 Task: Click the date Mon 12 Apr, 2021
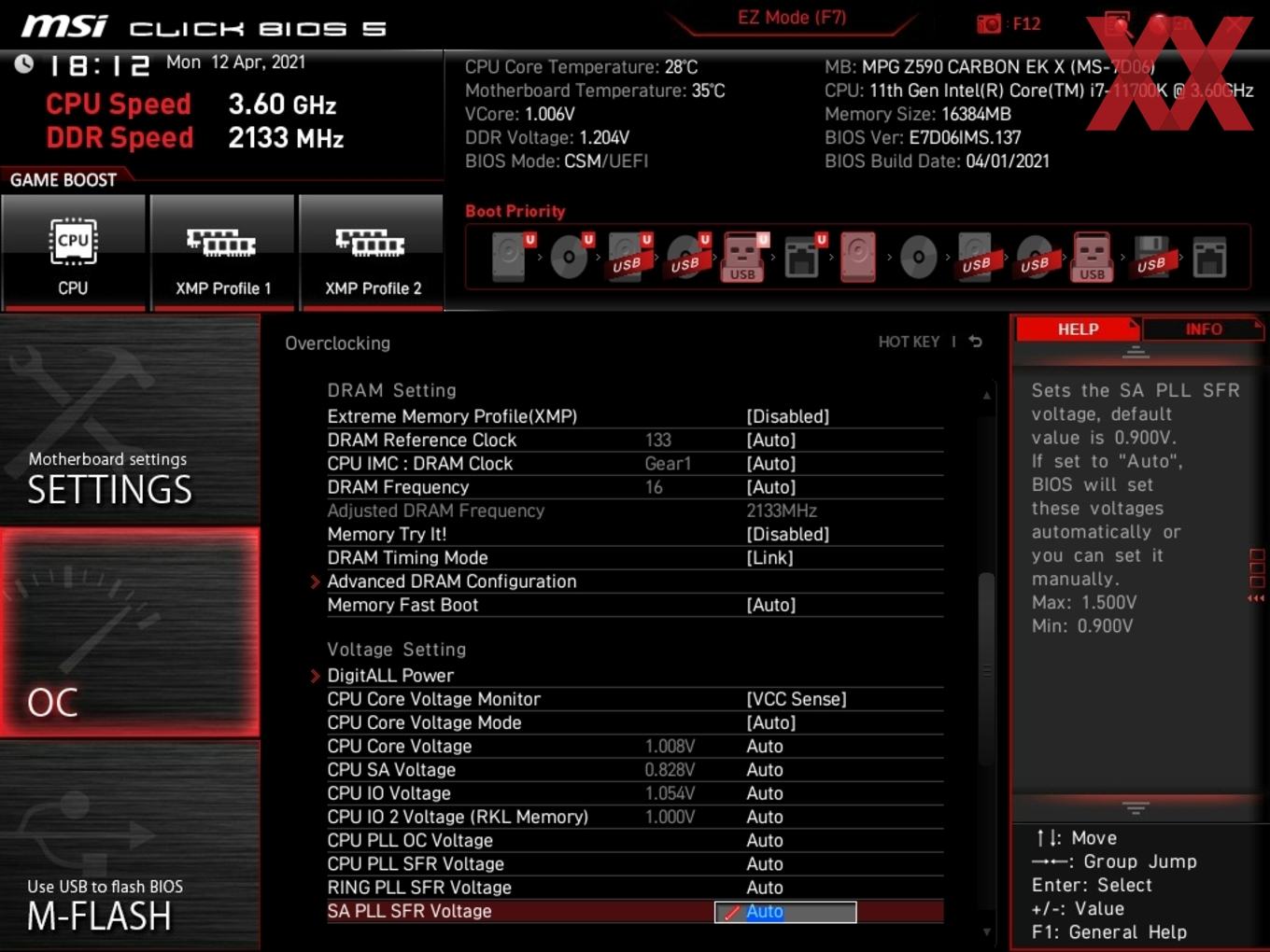point(235,62)
